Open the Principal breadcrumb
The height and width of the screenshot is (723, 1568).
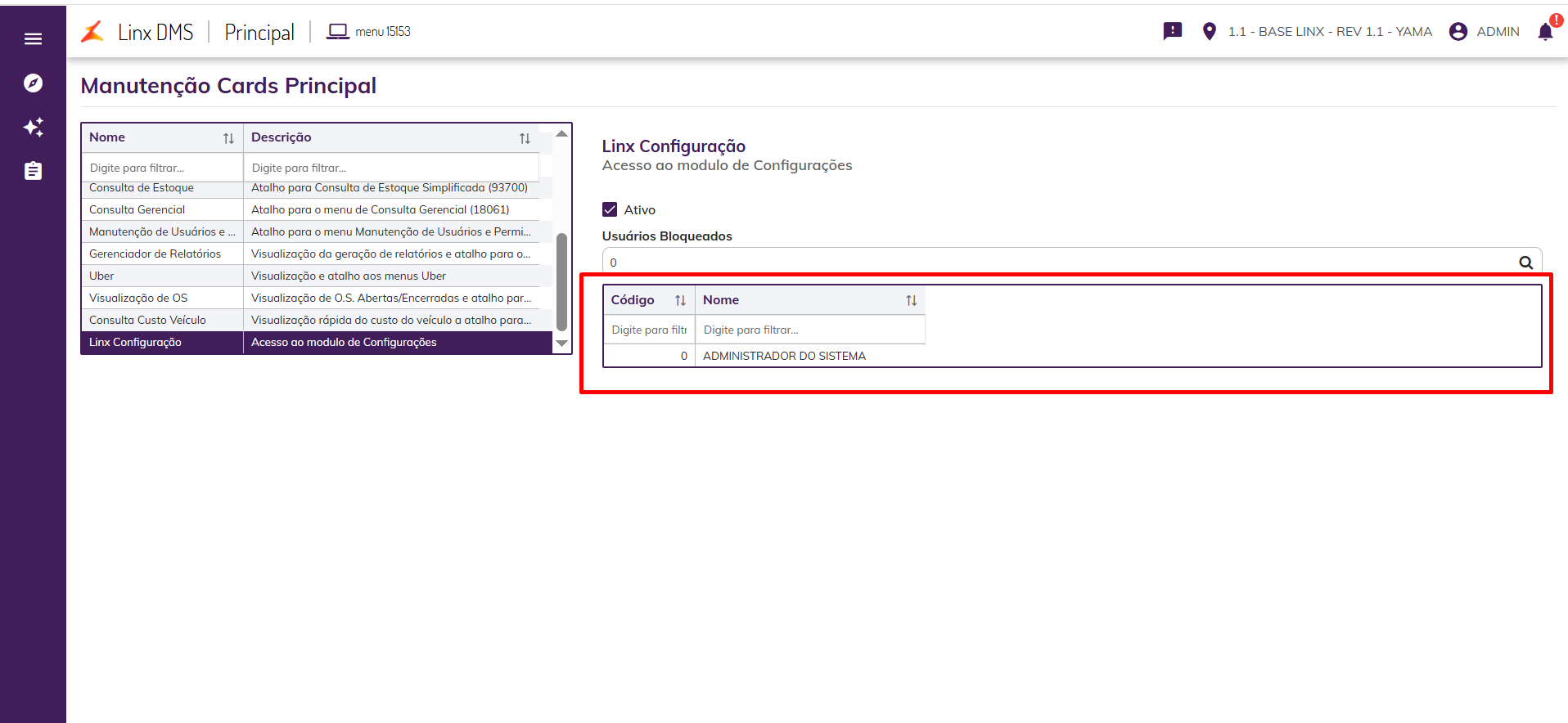pyautogui.click(x=259, y=32)
